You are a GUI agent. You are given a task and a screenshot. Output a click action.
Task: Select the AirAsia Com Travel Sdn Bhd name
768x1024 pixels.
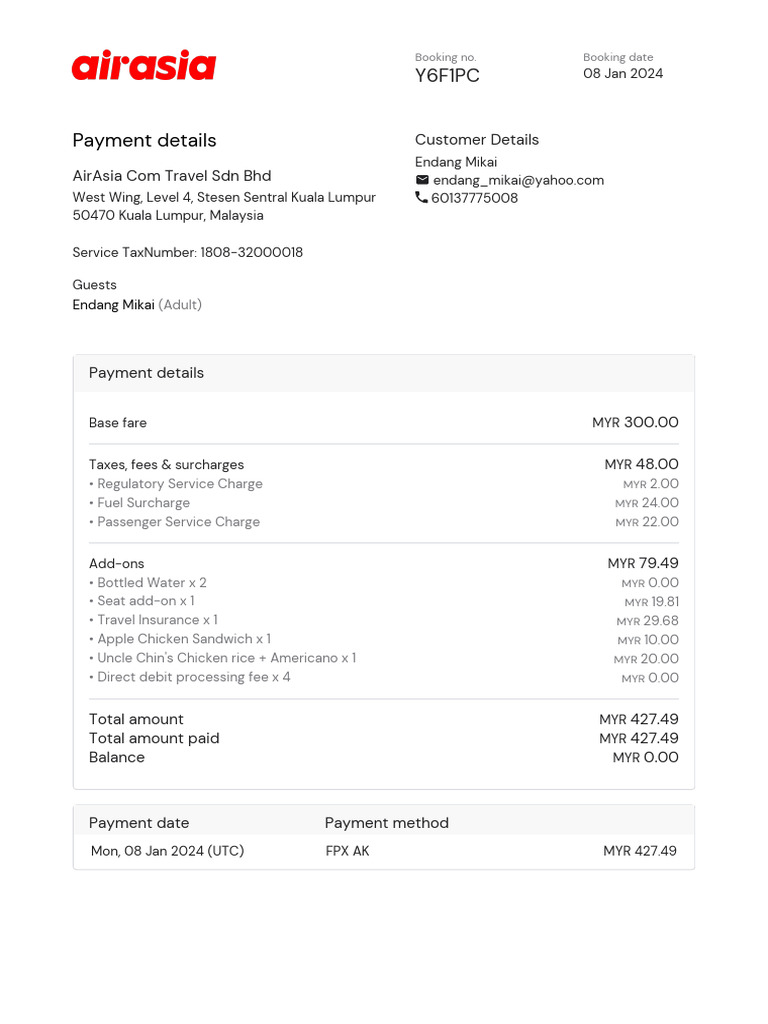click(172, 176)
